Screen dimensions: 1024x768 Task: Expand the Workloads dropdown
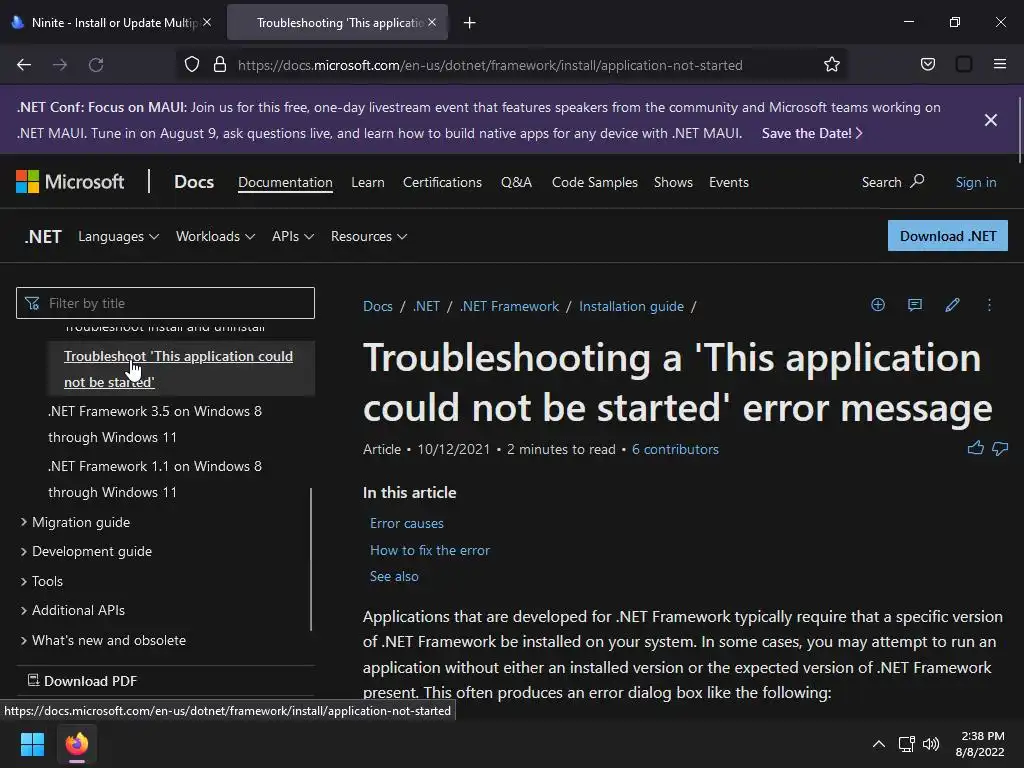215,236
